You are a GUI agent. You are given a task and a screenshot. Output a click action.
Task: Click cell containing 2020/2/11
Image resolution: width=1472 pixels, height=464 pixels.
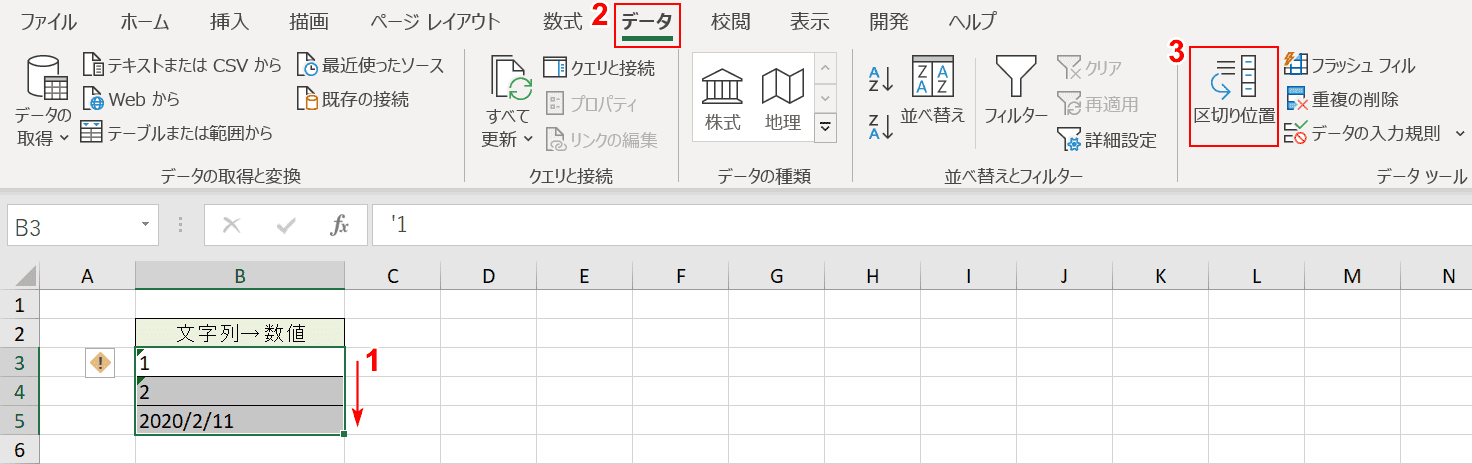point(240,420)
